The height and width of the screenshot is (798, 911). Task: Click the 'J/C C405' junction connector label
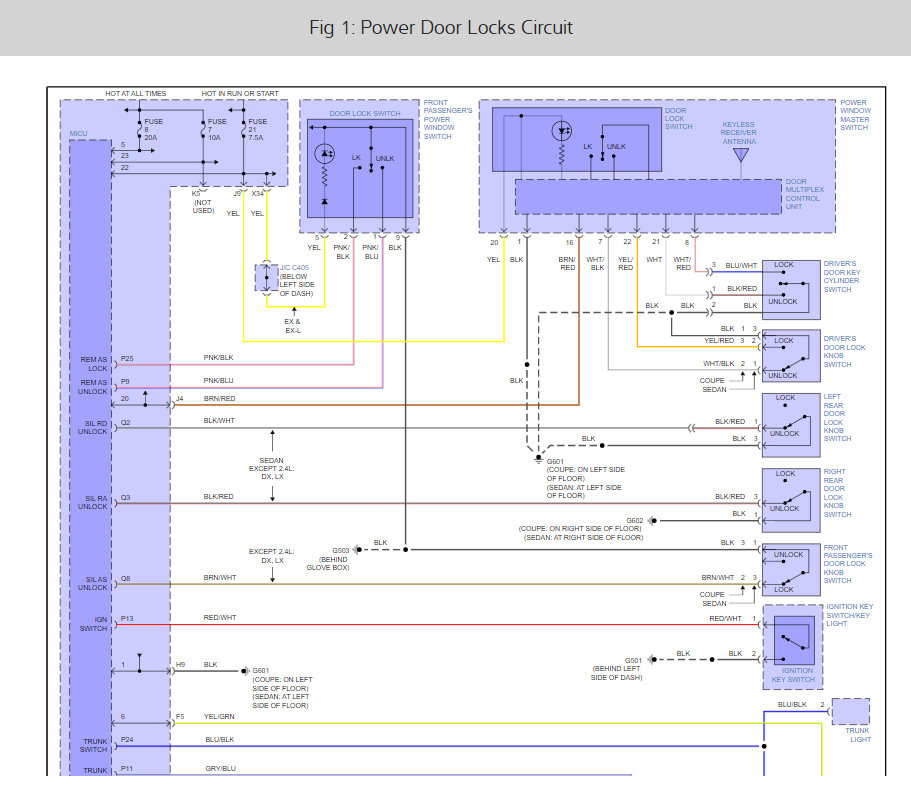tap(295, 268)
